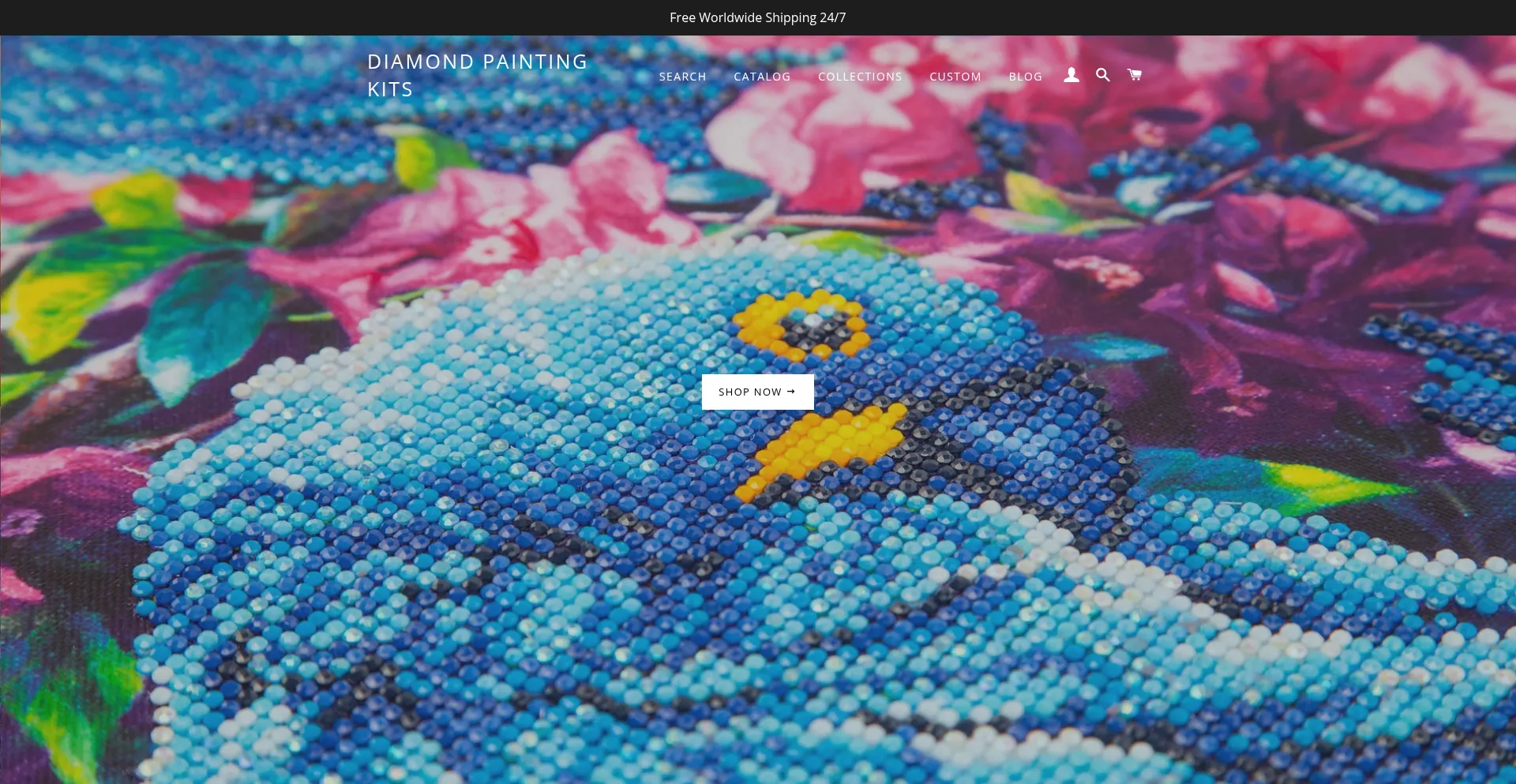
Task: Open the account login icon
Action: pos(1071,75)
